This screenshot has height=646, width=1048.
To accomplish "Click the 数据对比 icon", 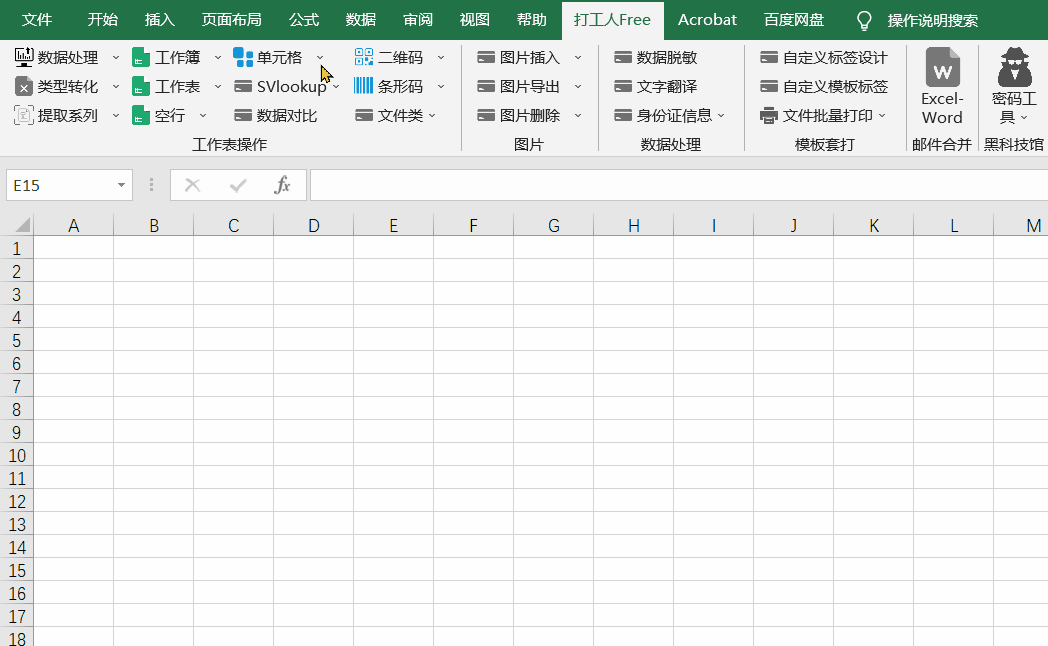I will [243, 116].
